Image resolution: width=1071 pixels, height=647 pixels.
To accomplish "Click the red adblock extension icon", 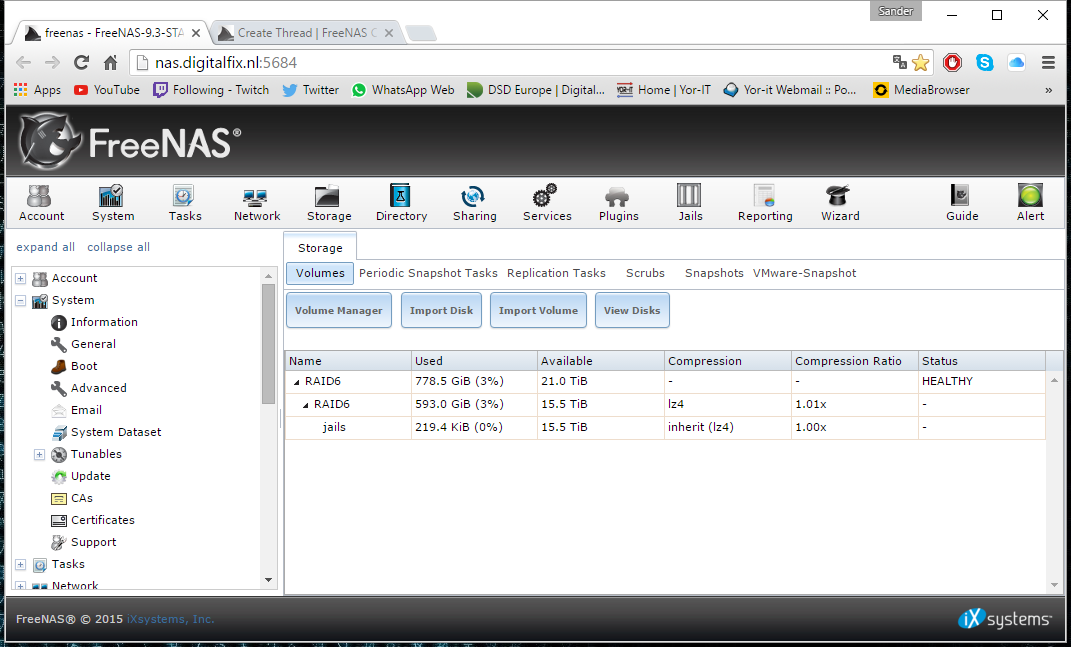I will coord(952,63).
